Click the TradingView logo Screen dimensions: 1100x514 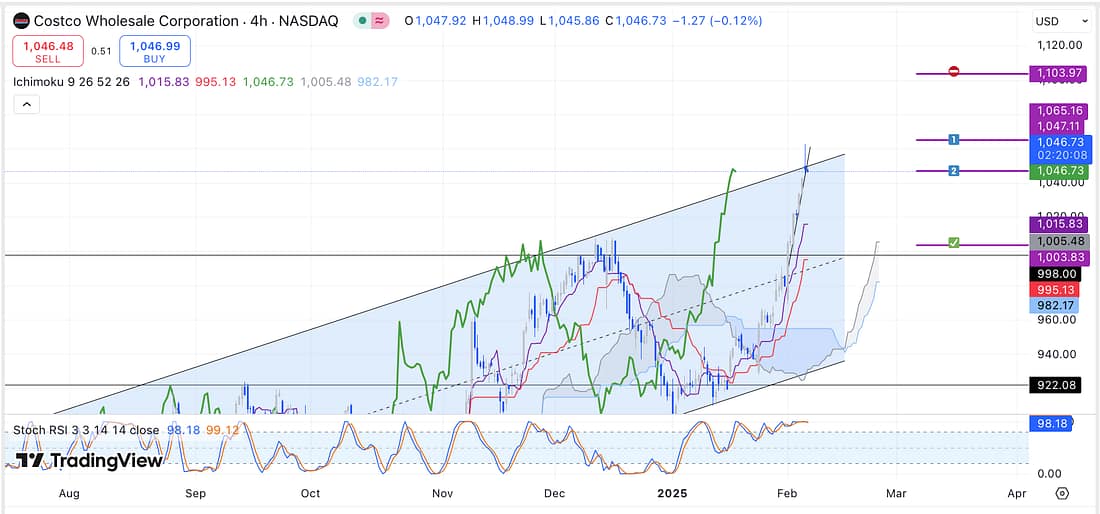click(89, 461)
